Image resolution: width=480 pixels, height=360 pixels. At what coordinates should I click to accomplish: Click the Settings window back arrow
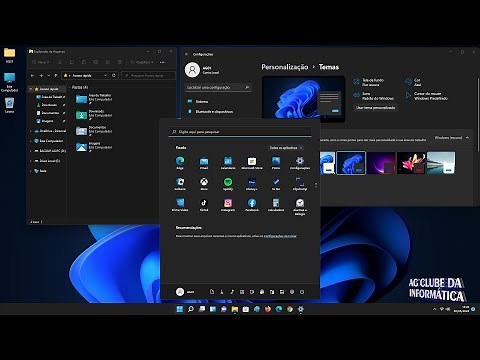point(187,54)
